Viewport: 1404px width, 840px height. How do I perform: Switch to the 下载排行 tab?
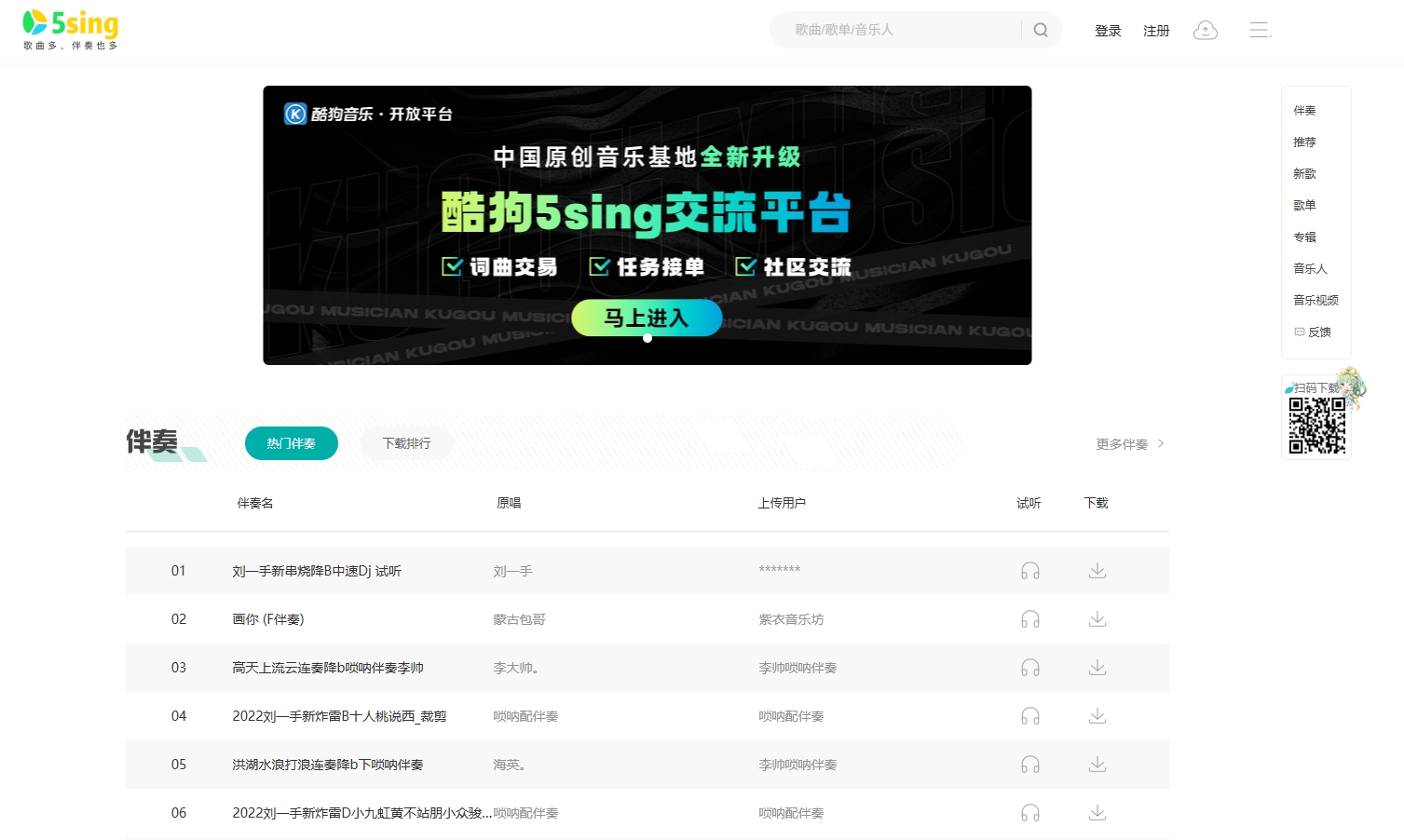[x=406, y=443]
